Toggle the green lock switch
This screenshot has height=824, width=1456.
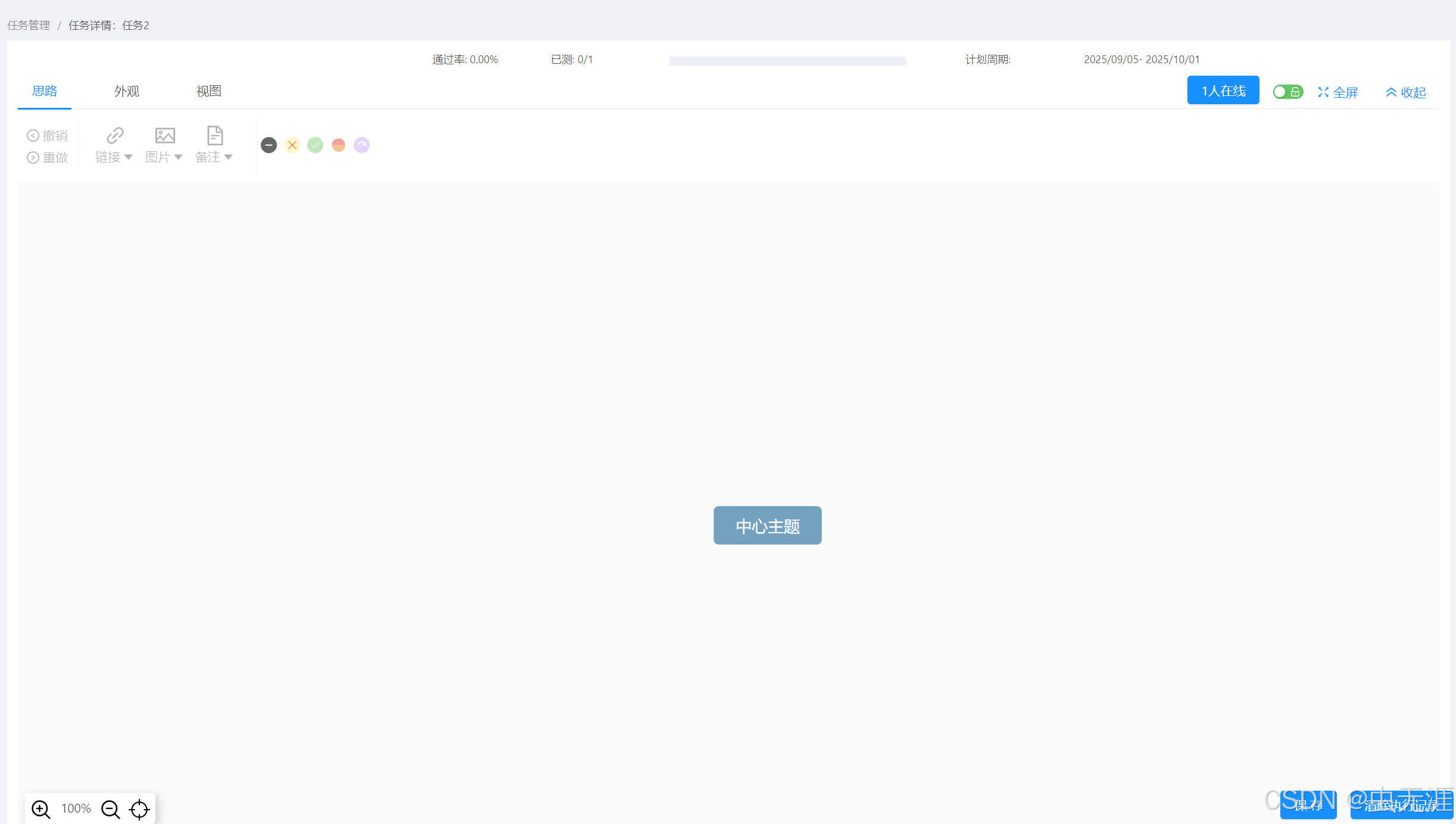(x=1287, y=92)
